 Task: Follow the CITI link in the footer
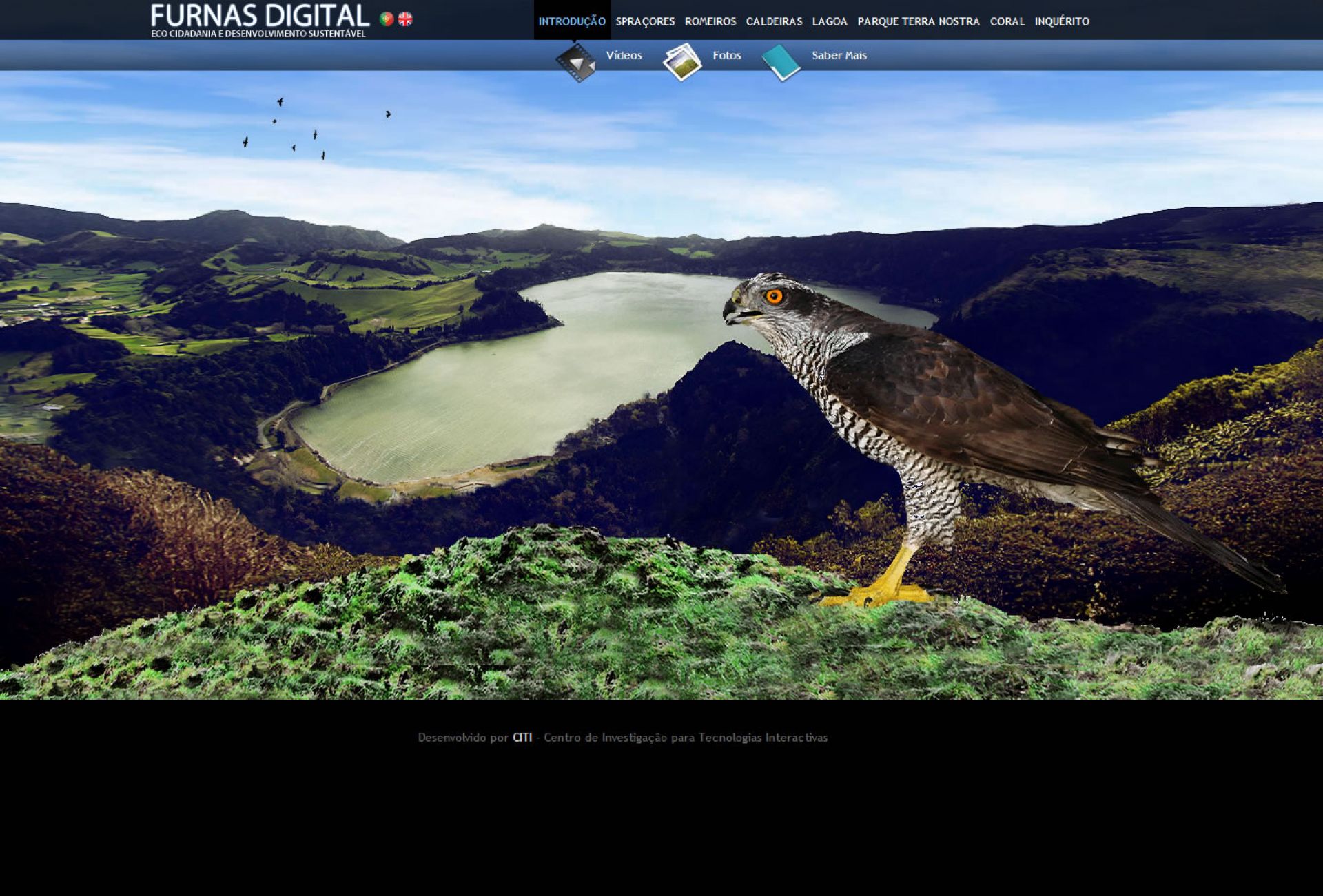(x=522, y=738)
